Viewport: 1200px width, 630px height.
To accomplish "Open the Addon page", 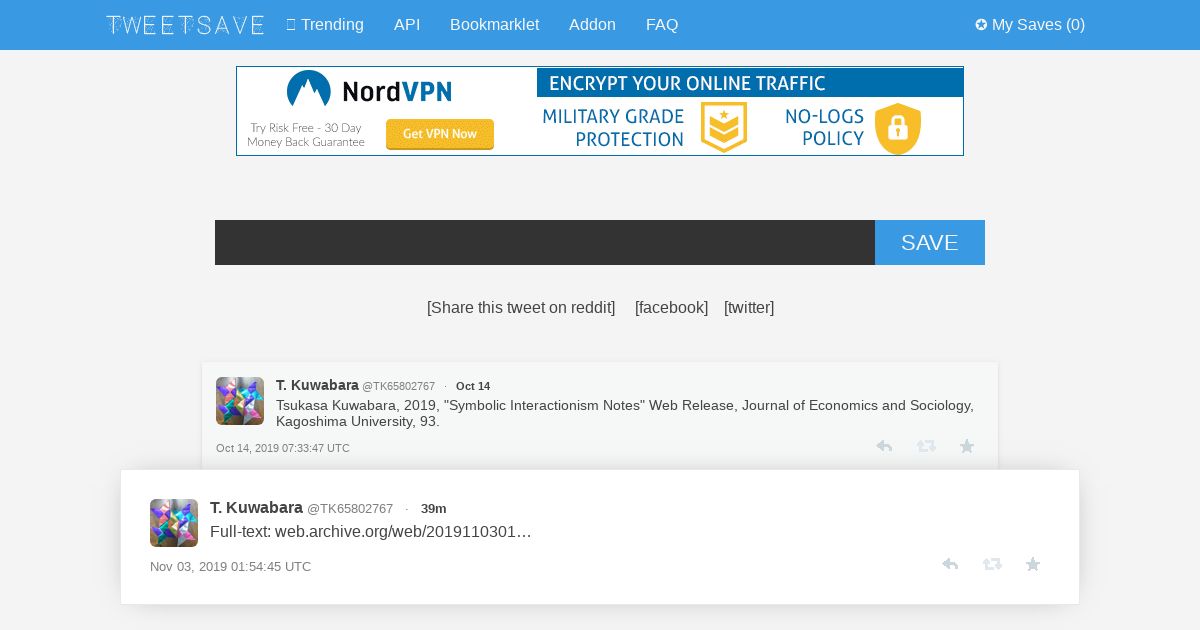I will pos(592,25).
